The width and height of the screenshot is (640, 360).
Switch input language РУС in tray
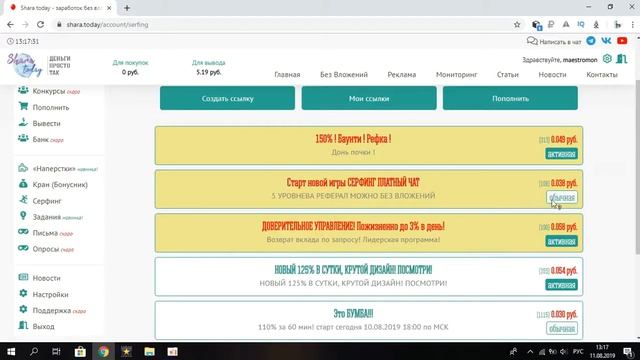tap(578, 351)
